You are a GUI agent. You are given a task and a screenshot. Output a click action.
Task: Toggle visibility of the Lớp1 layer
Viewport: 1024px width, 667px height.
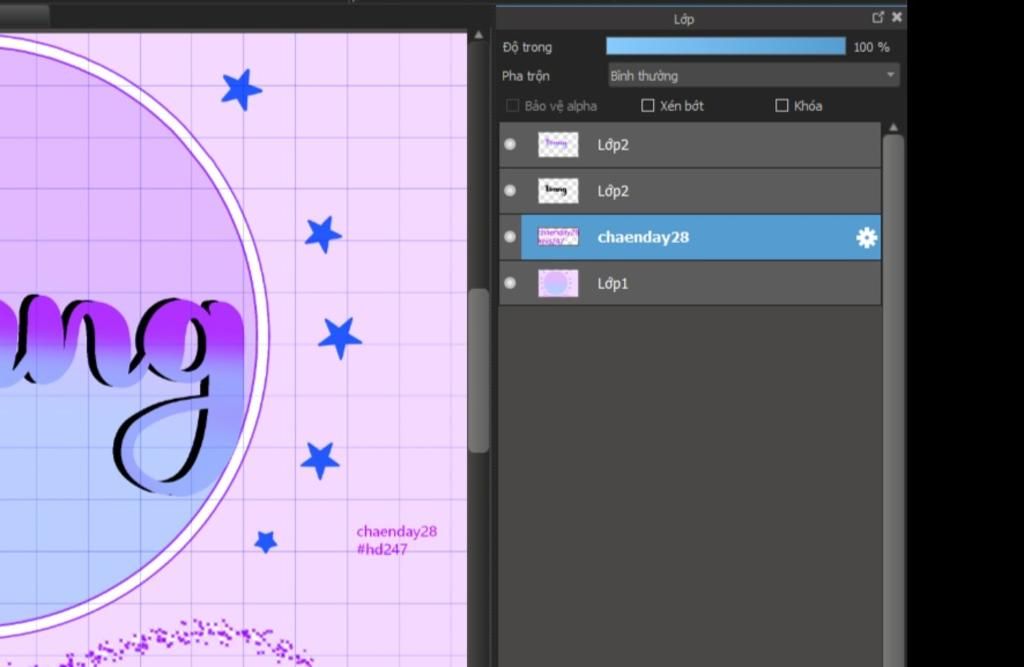point(510,283)
